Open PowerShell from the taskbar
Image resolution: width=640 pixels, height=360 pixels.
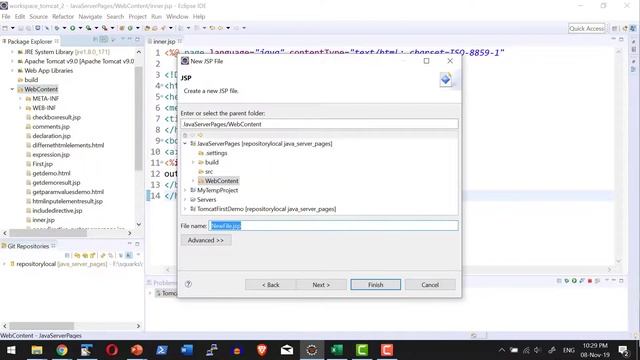(x=162, y=350)
